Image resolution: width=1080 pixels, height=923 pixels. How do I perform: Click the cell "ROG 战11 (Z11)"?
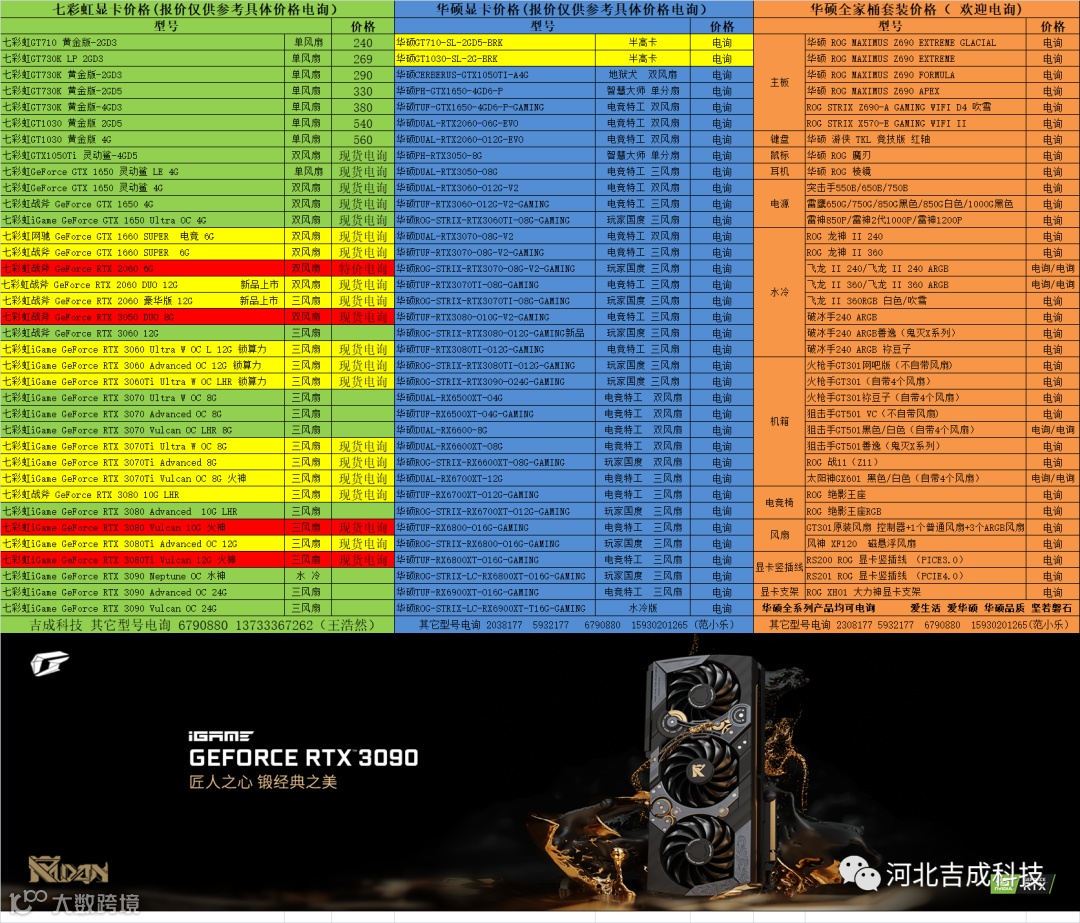point(915,463)
